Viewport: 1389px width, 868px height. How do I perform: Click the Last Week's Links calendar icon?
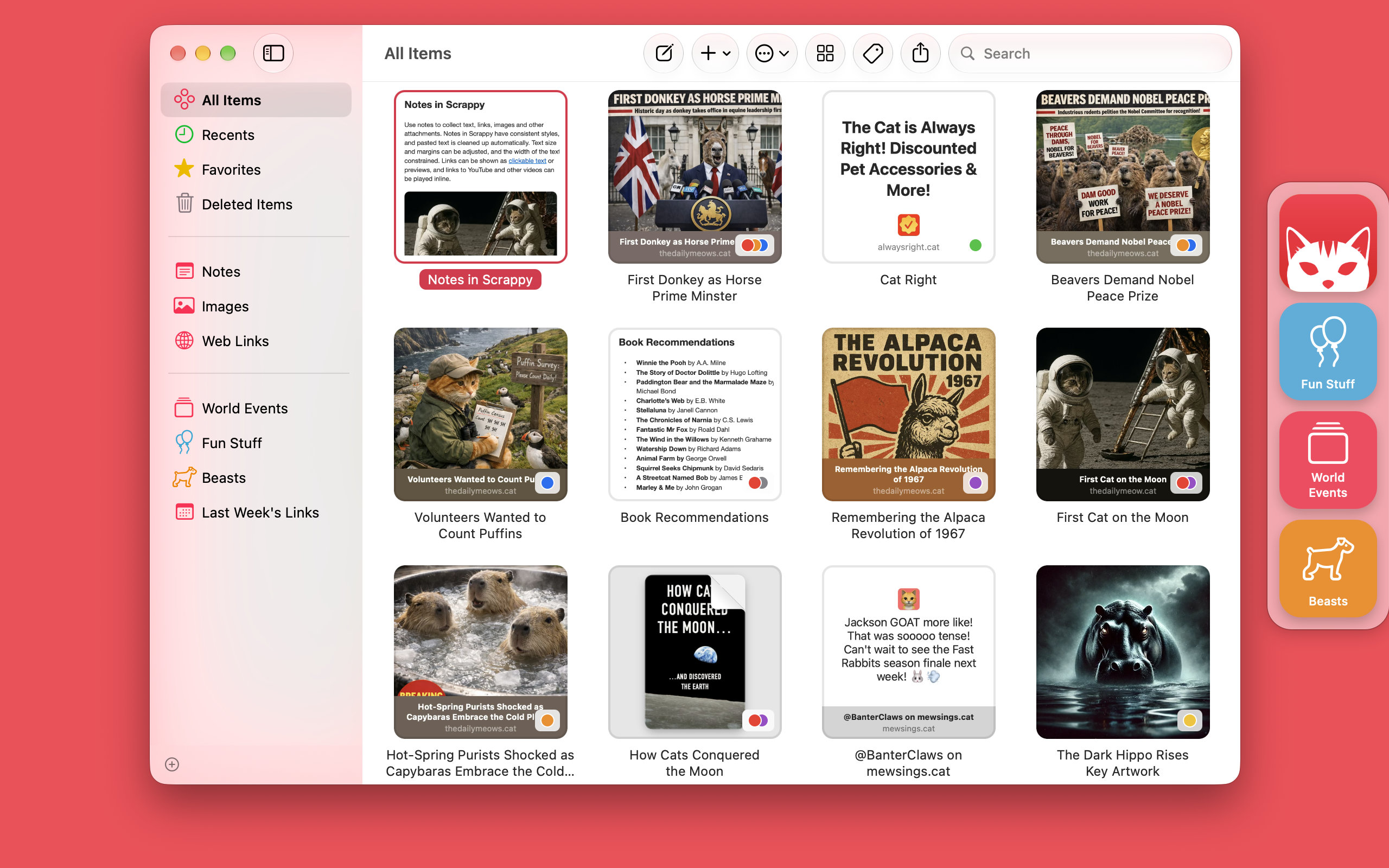click(x=184, y=512)
